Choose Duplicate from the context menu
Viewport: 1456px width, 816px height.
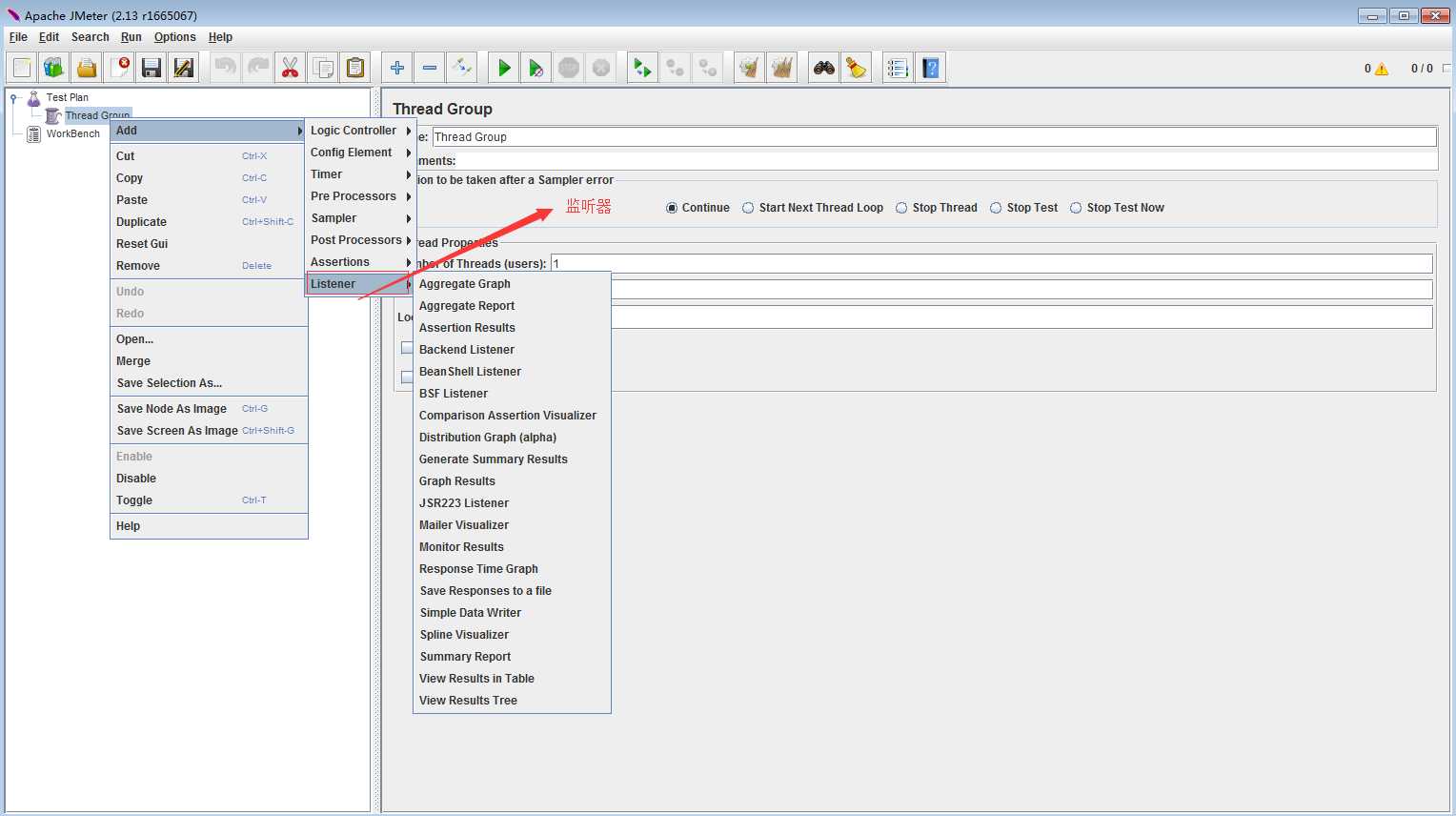pyautogui.click(x=209, y=222)
